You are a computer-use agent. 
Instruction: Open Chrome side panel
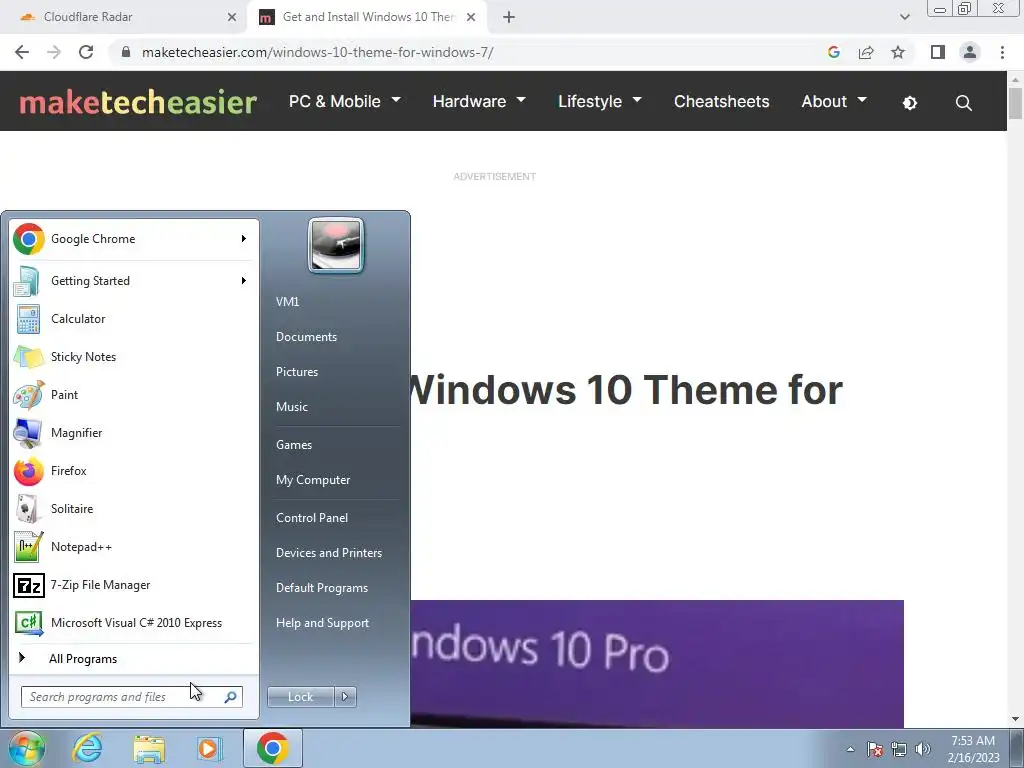[938, 52]
